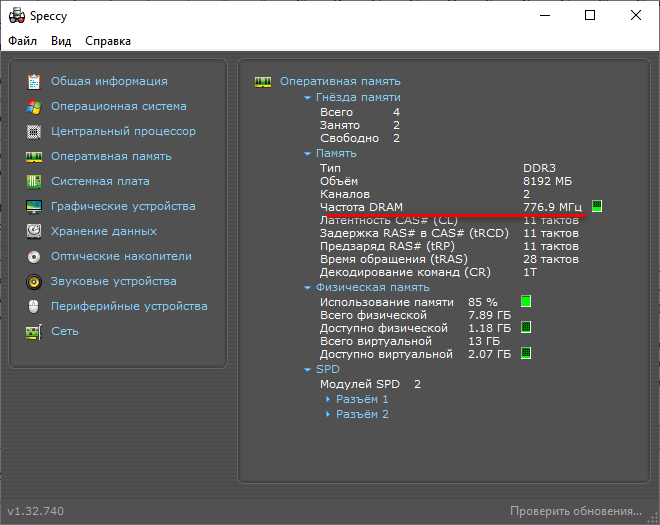Click the RAM icon in the Оперативная память header

(x=263, y=82)
